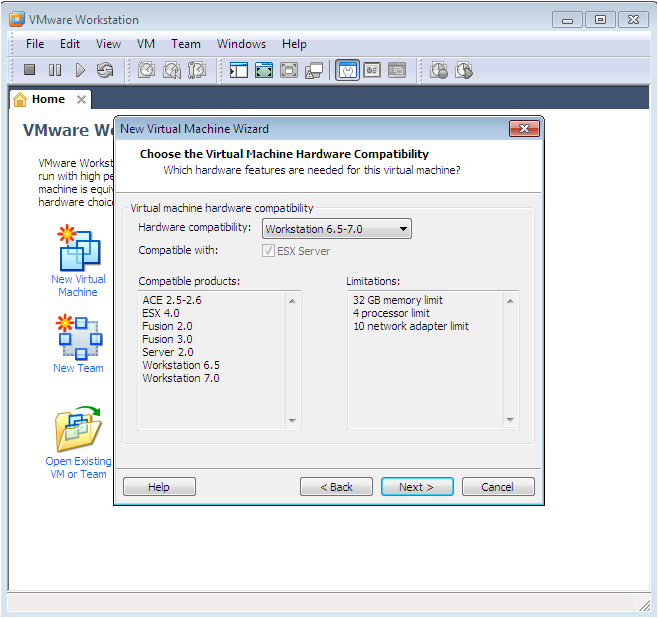This screenshot has height=618, width=658.
Task: Click the VMware Workstation title bar icon
Action: (17, 19)
